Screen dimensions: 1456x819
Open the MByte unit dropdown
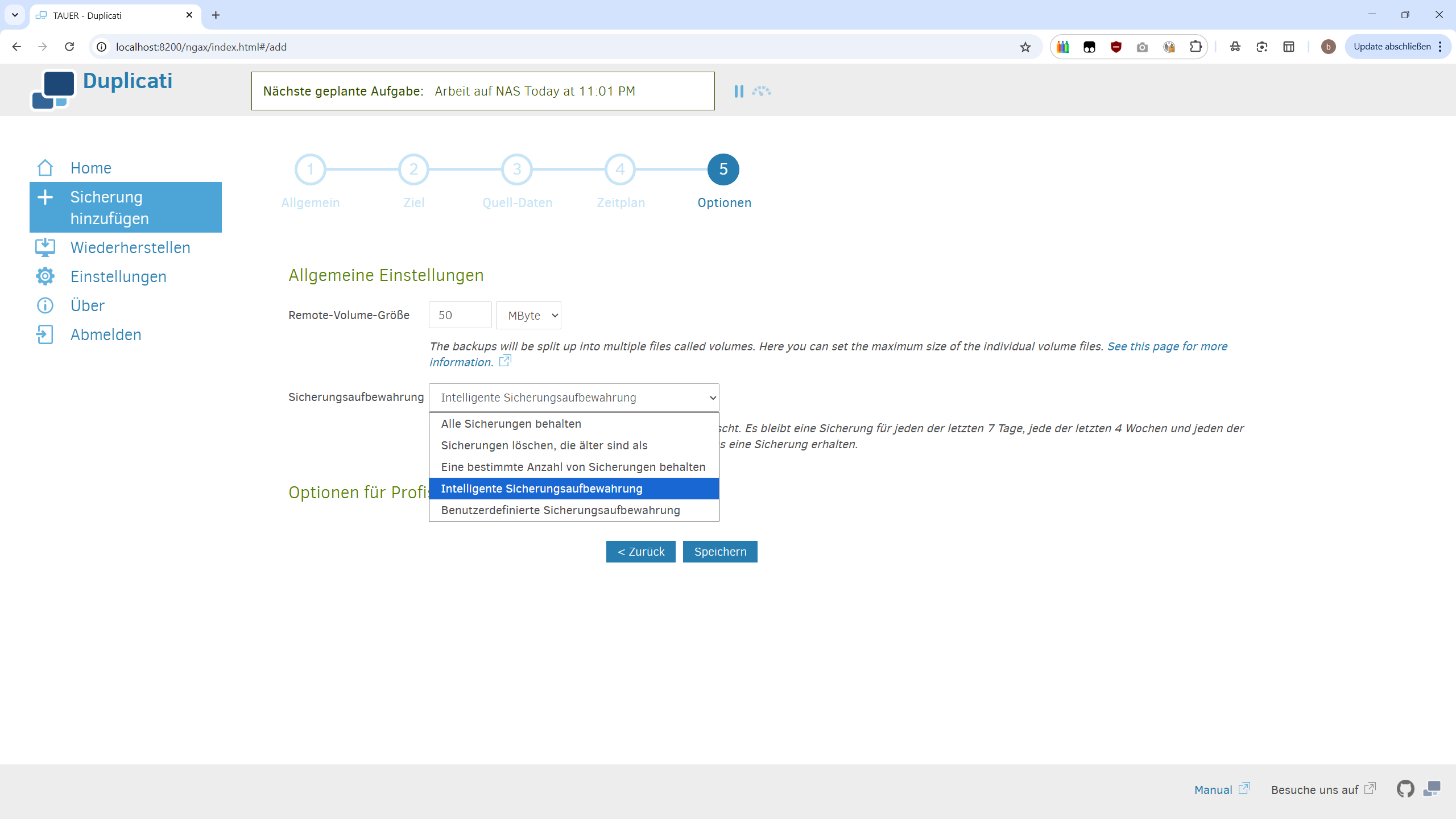click(528, 315)
